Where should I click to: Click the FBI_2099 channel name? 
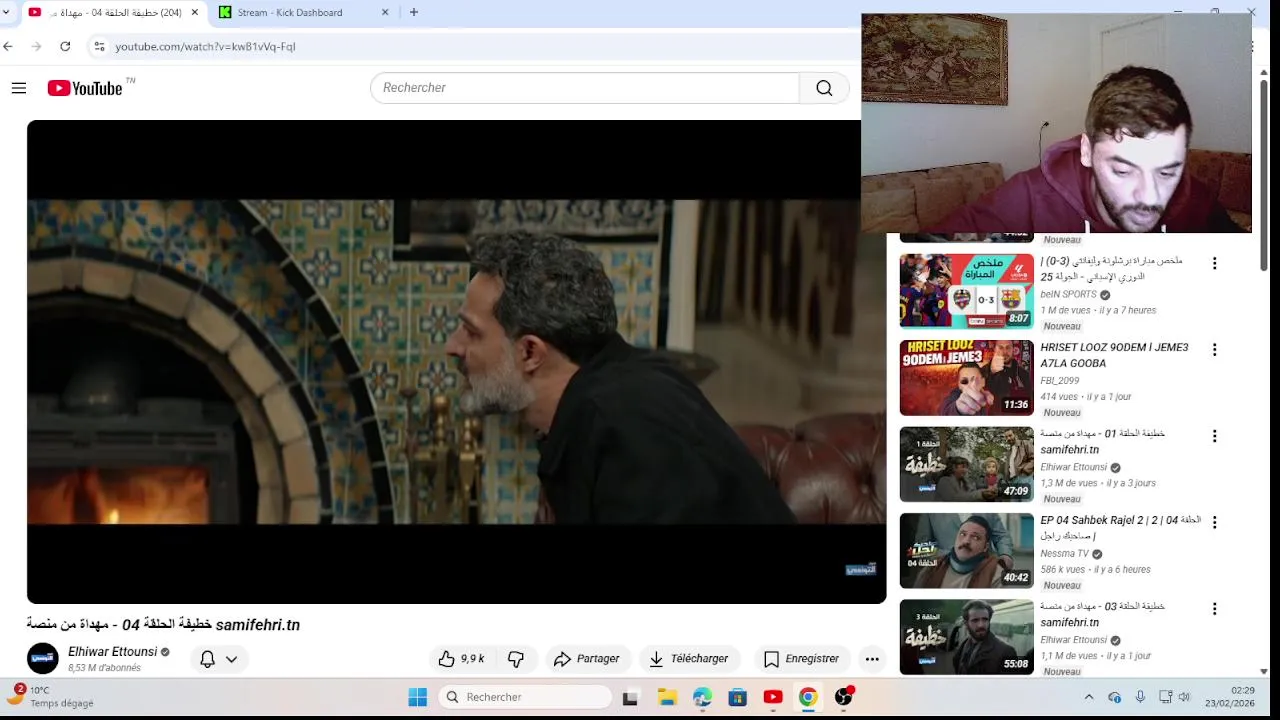[1060, 381]
